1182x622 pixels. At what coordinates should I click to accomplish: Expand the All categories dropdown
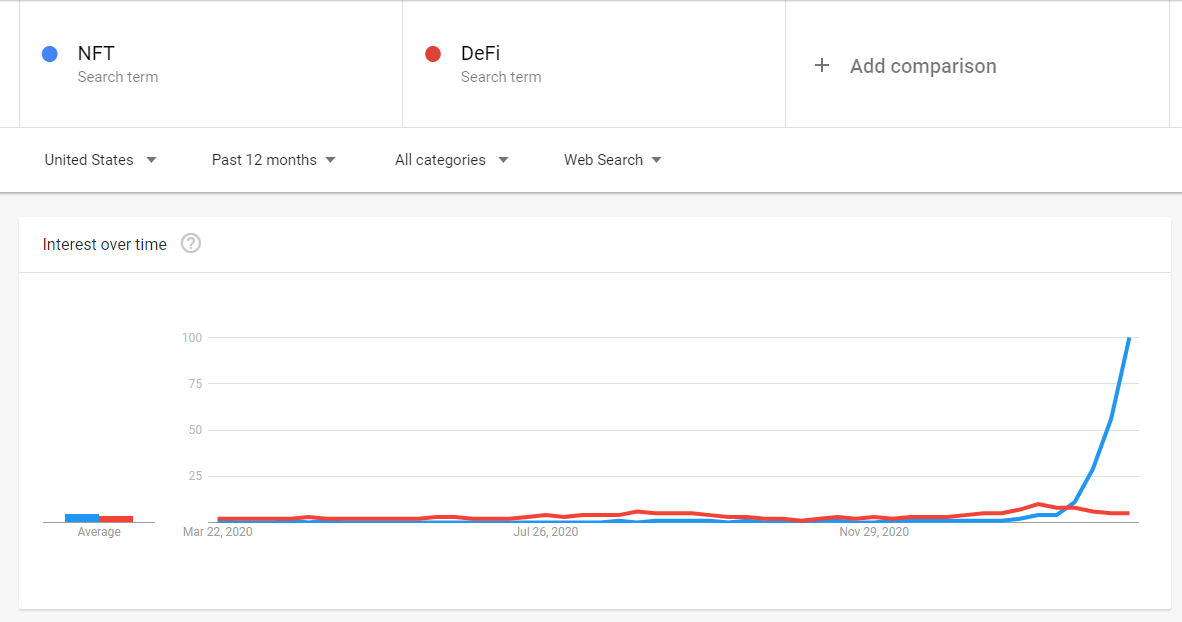[x=452, y=160]
